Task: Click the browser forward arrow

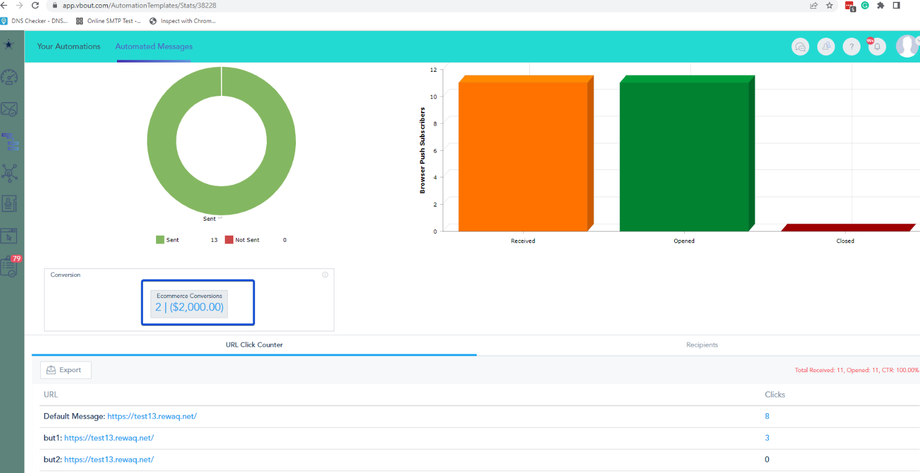Action: click(21, 5)
